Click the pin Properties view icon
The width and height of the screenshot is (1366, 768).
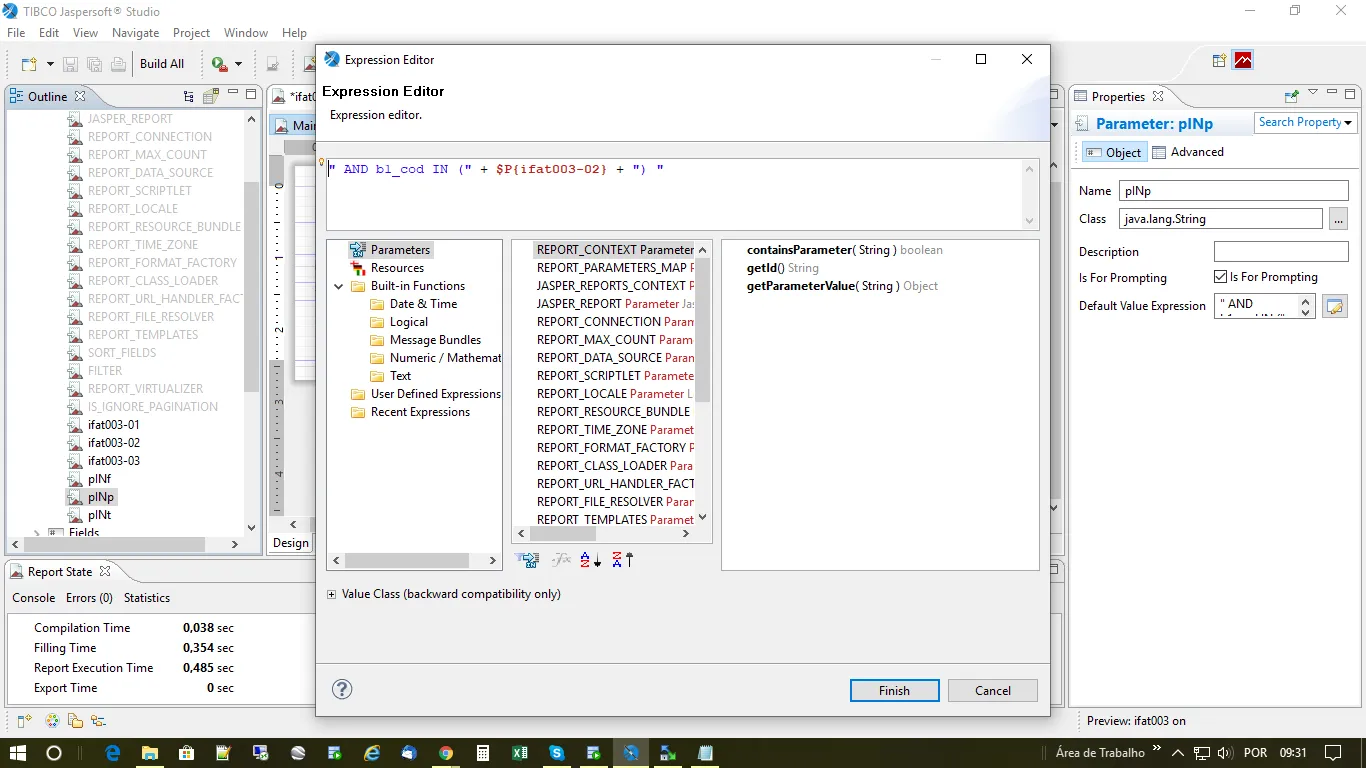(1291, 96)
